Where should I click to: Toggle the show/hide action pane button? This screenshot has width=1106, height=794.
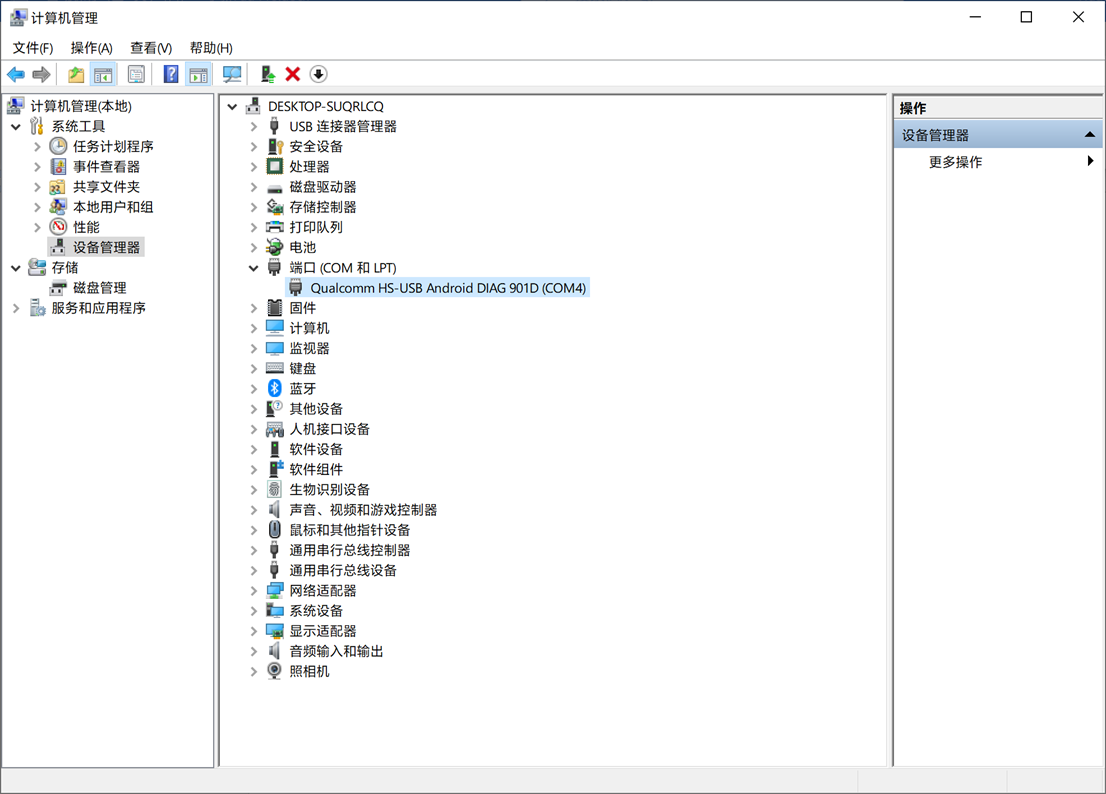[x=199, y=74]
